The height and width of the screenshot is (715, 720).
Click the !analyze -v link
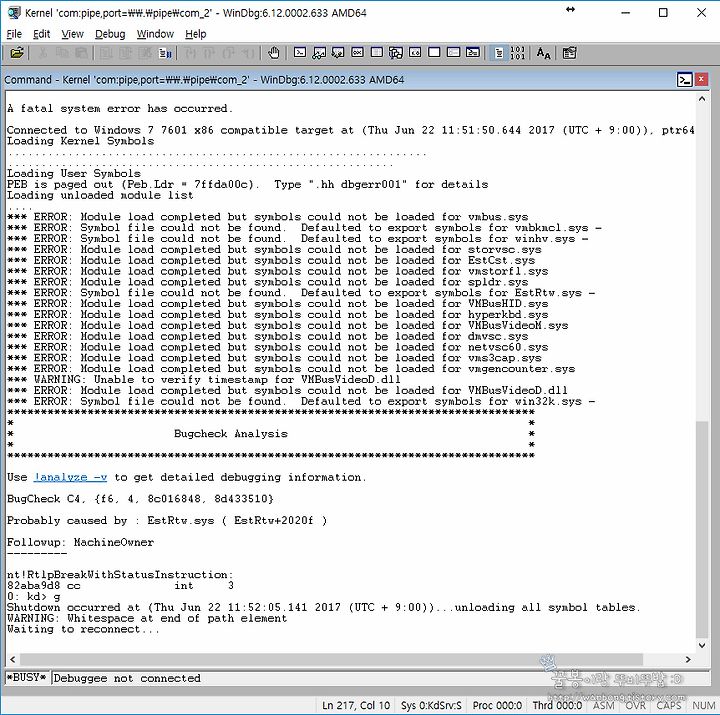coord(71,478)
